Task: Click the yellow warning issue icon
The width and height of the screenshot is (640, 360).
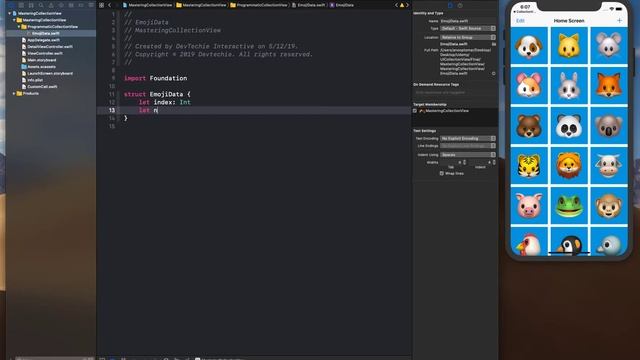Action: (x=402, y=5)
